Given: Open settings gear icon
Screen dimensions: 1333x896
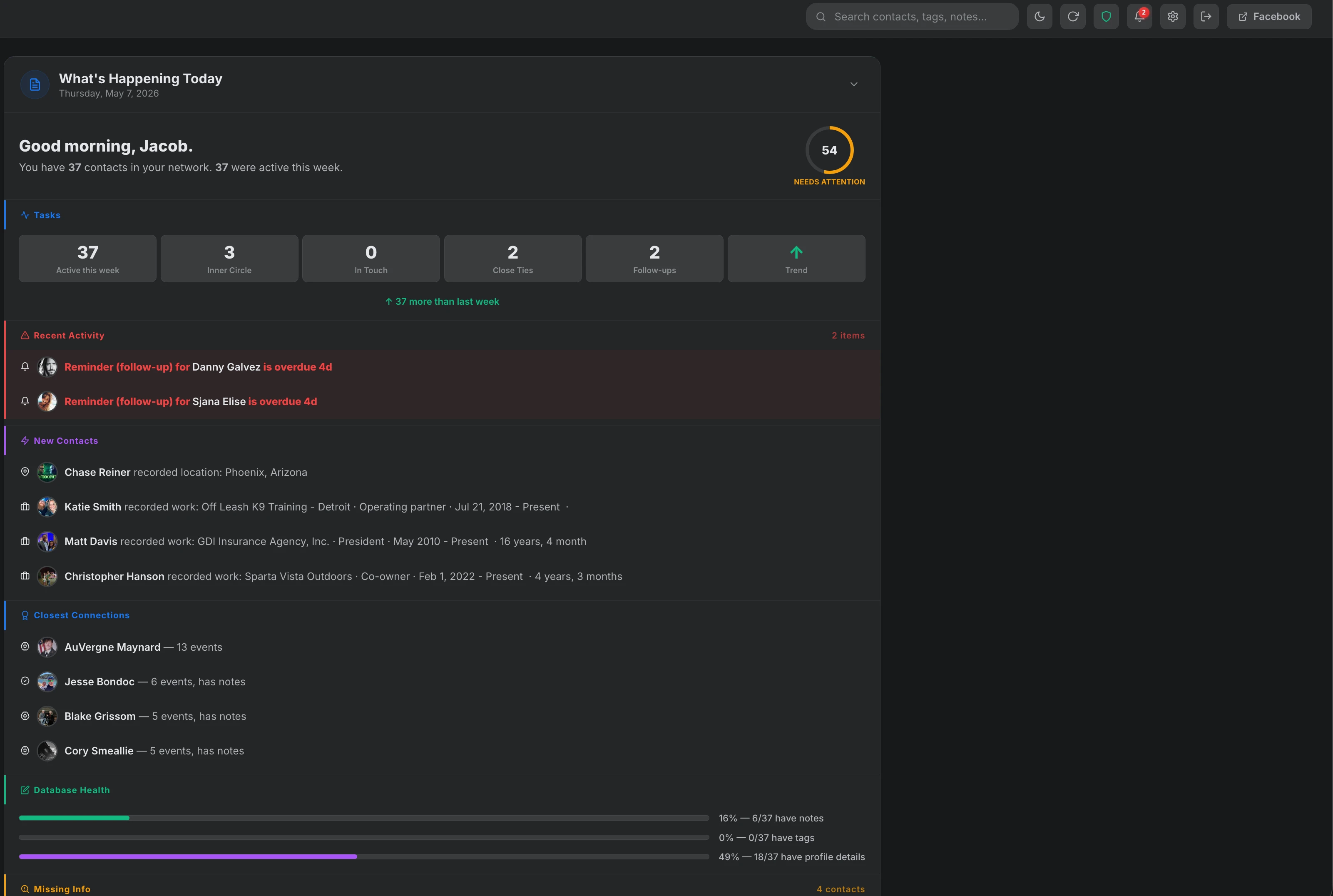Looking at the screenshot, I should click(x=1172, y=17).
